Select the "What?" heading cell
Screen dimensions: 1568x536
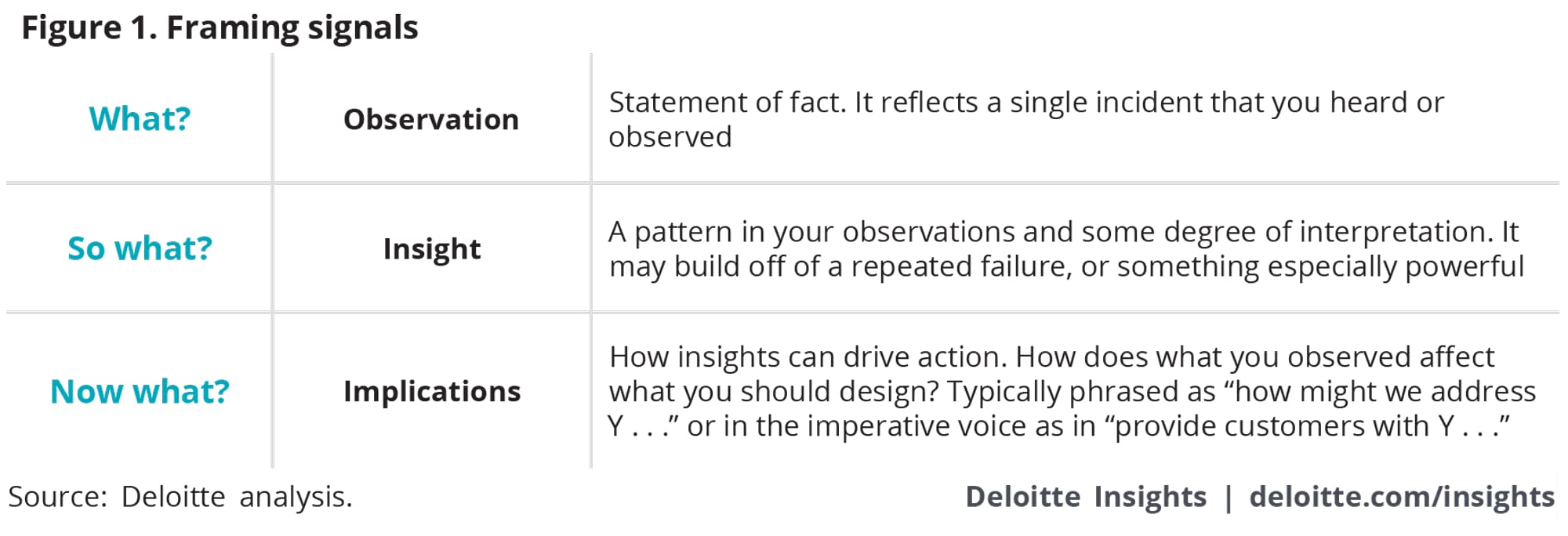click(x=140, y=119)
